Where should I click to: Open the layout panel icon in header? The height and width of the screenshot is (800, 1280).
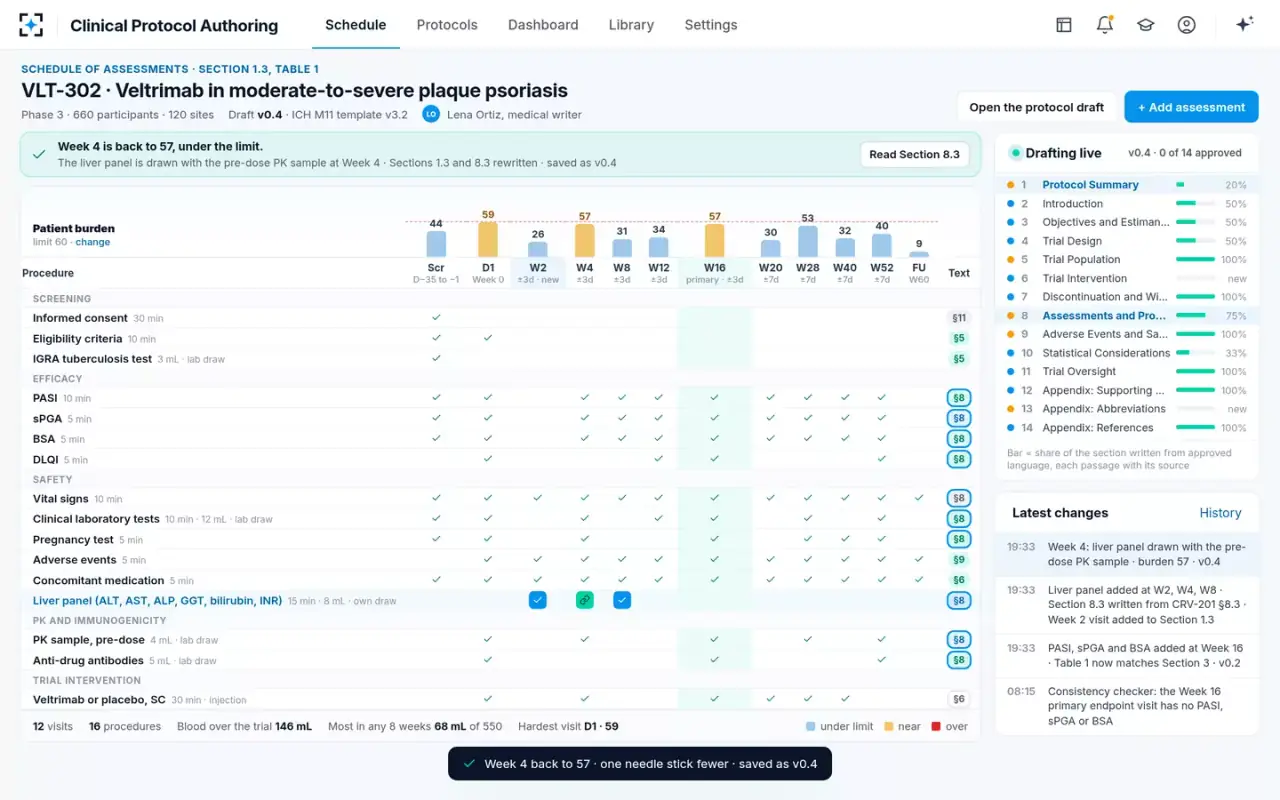pyautogui.click(x=1064, y=25)
